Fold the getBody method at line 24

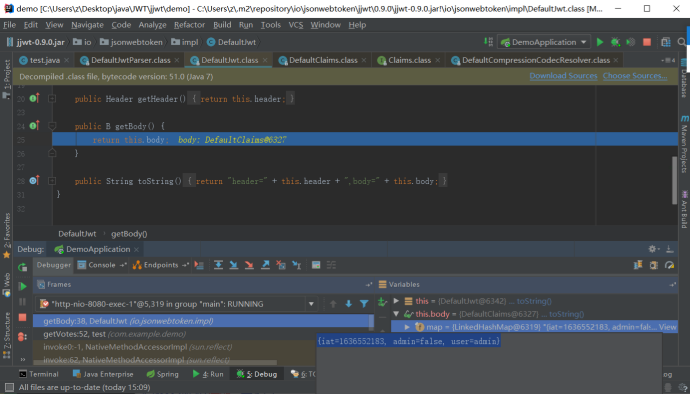coord(52,126)
